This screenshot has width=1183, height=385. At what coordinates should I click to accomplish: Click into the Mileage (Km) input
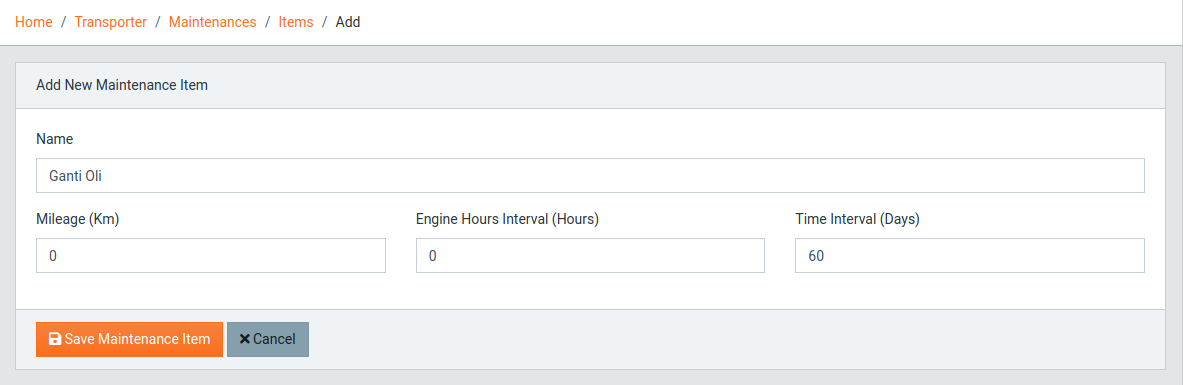(x=210, y=256)
